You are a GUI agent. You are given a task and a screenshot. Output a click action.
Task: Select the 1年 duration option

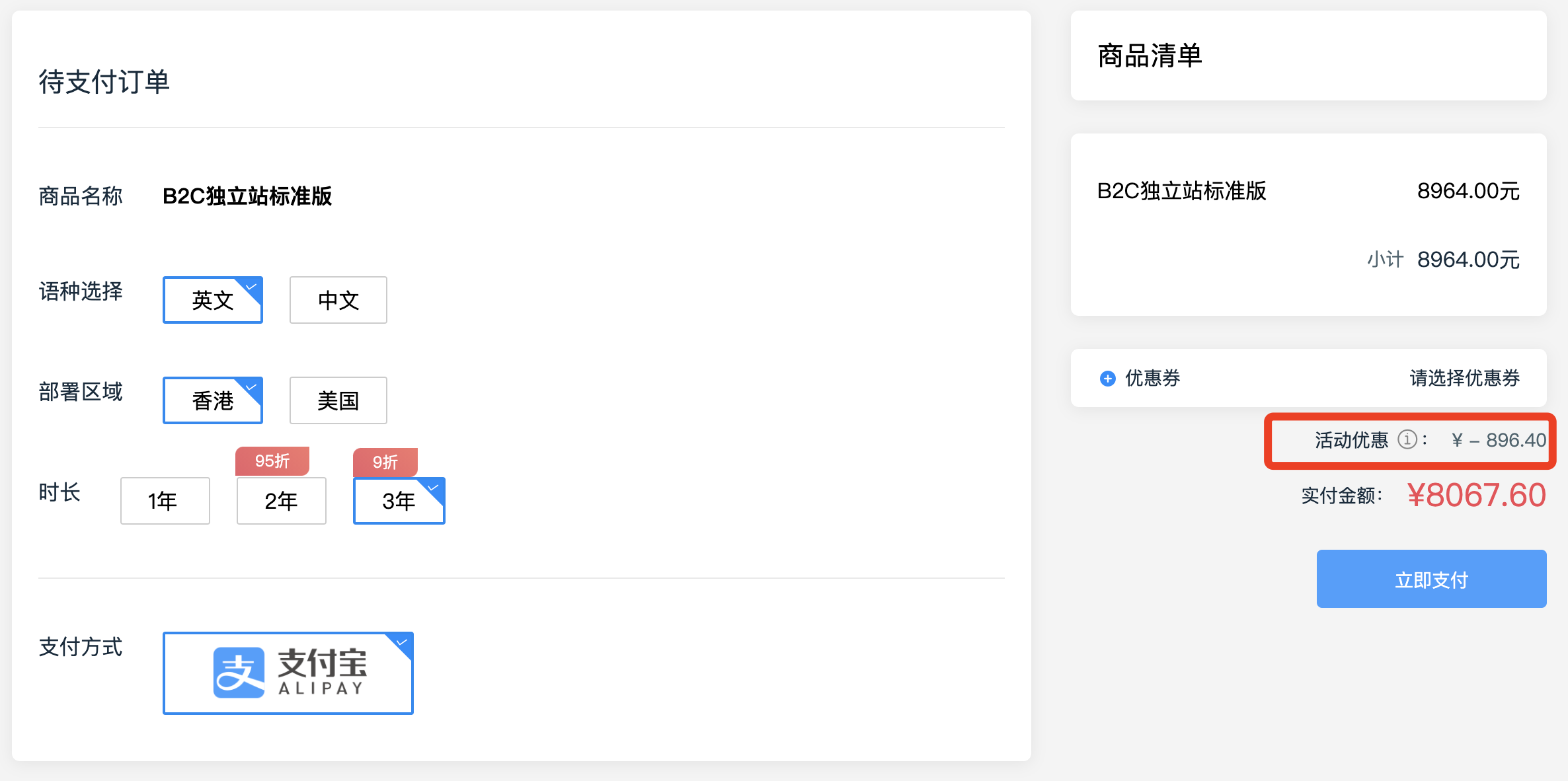(165, 501)
